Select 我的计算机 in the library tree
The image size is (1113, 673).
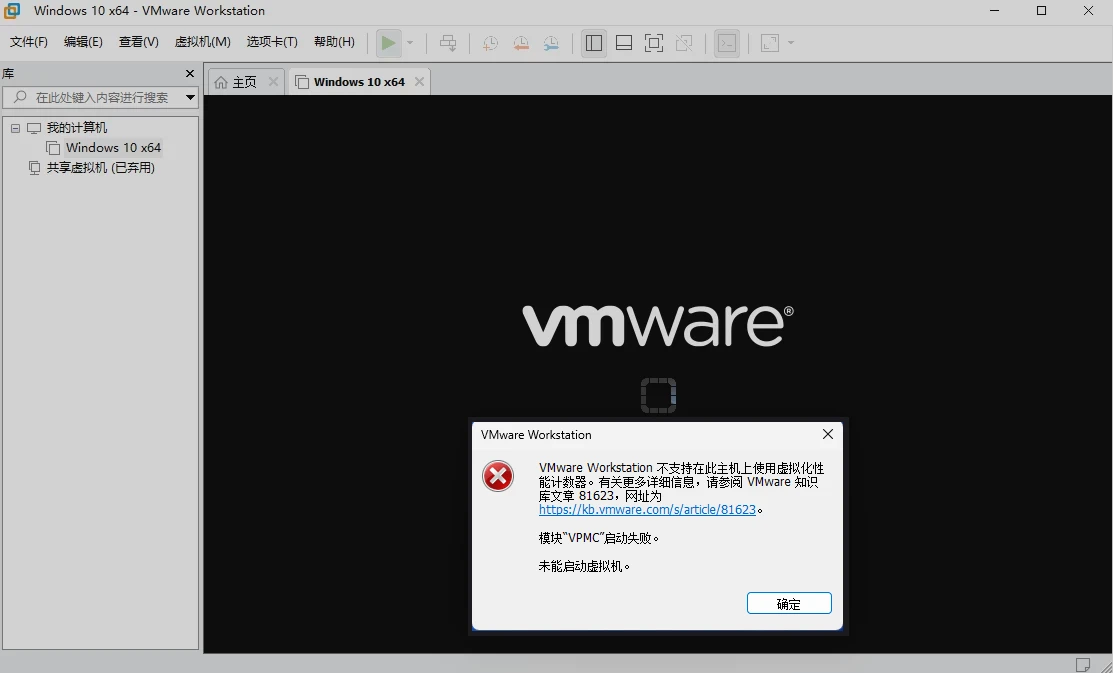77,128
